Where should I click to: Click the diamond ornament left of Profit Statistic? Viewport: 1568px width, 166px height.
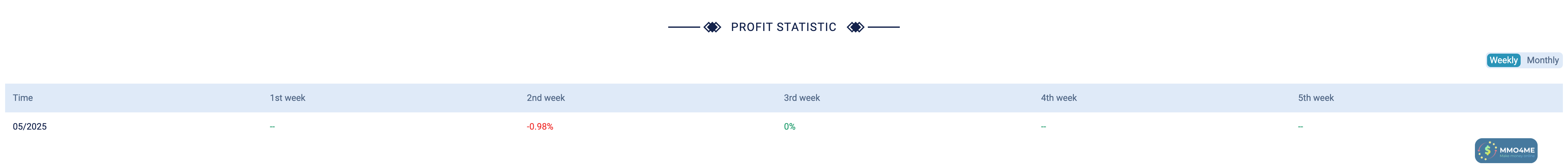[712, 27]
